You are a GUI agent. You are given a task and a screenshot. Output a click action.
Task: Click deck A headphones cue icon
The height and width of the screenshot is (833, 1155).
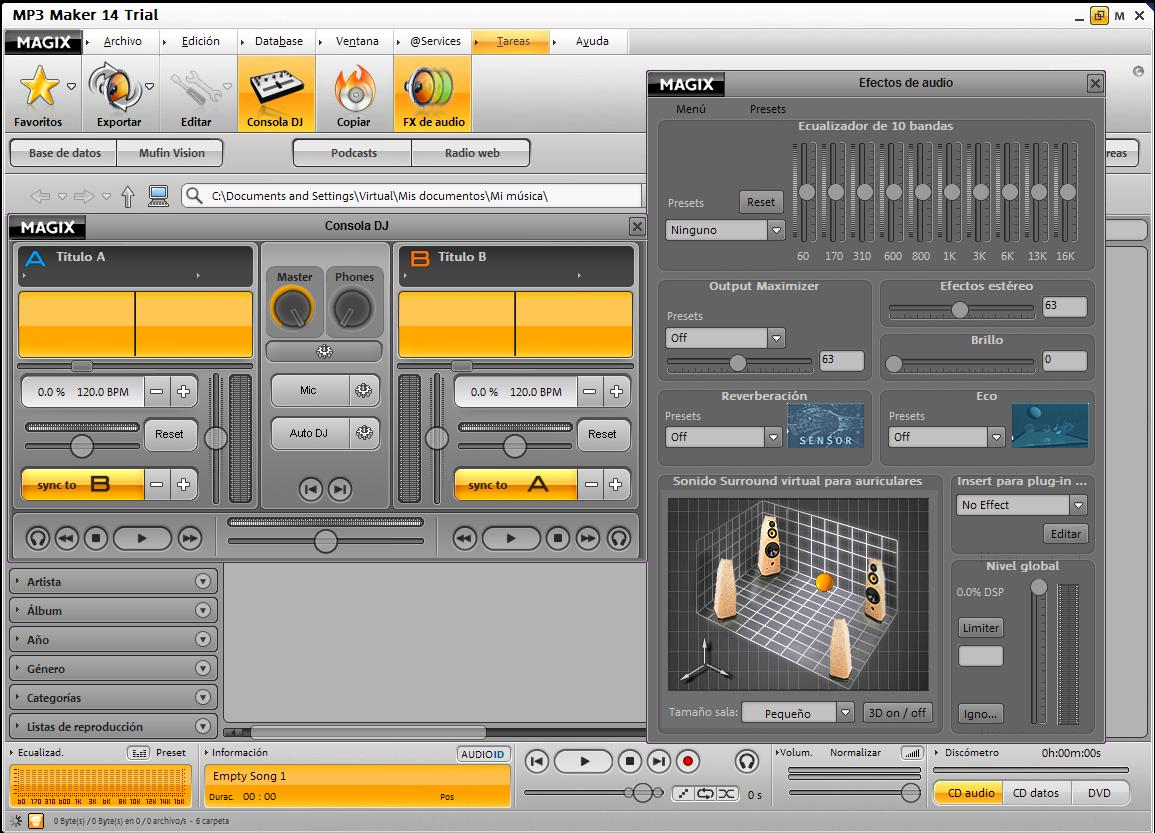[x=38, y=538]
